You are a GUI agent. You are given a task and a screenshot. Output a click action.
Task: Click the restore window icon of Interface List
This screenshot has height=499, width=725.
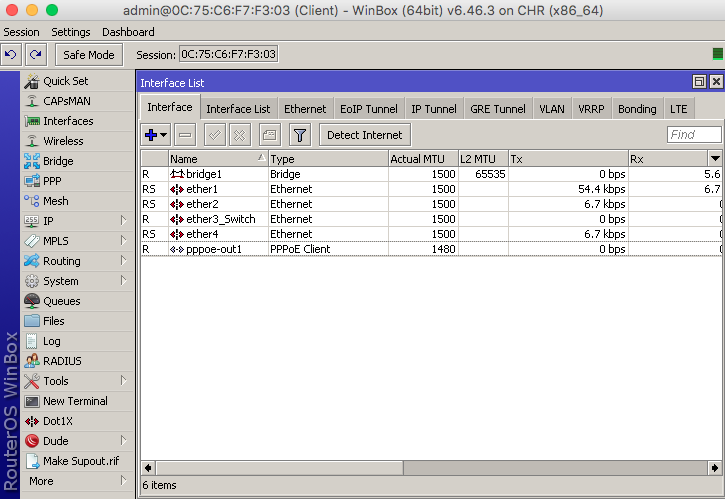[x=699, y=82]
